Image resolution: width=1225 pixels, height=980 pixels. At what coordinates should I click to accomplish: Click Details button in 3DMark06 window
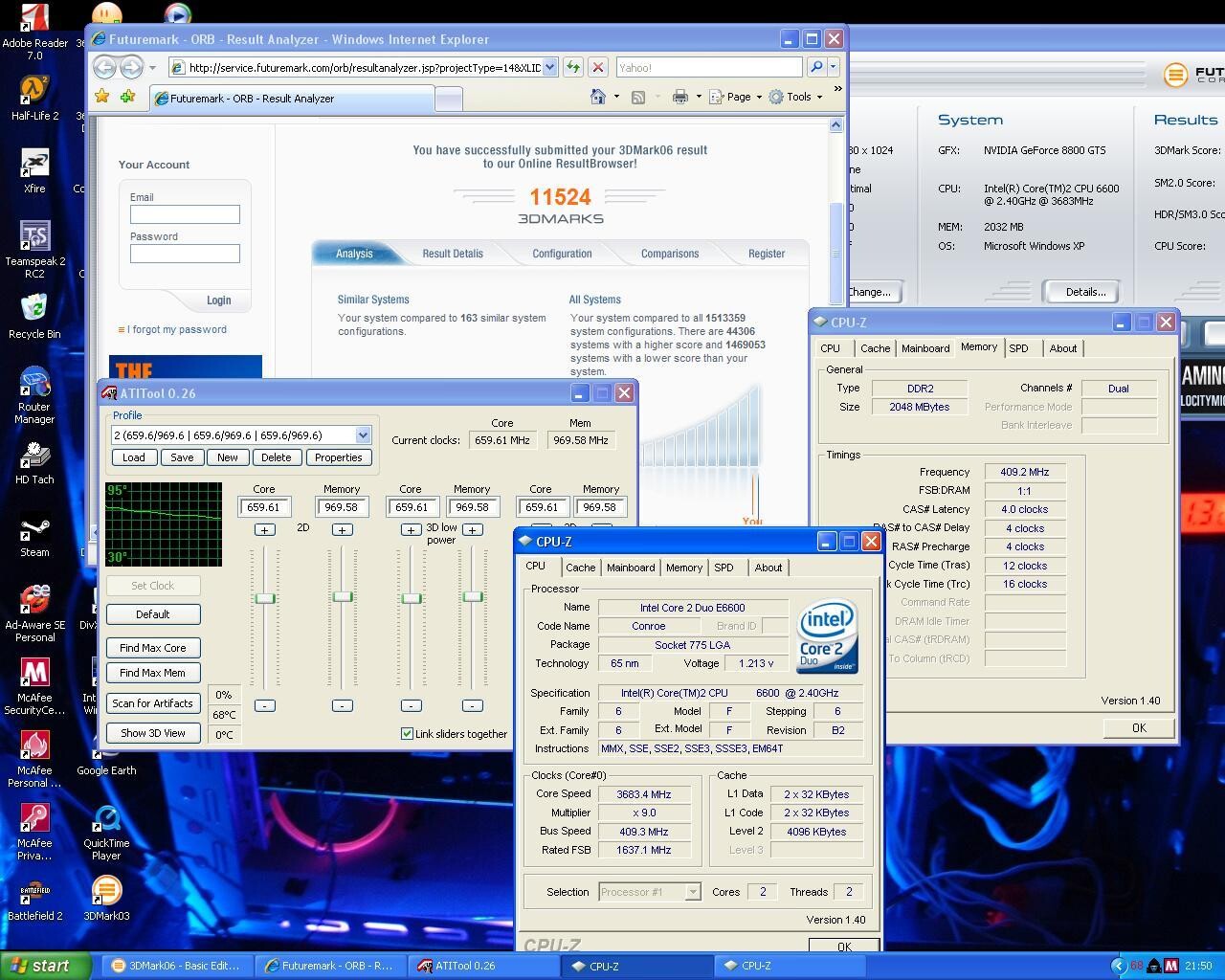(x=1085, y=292)
